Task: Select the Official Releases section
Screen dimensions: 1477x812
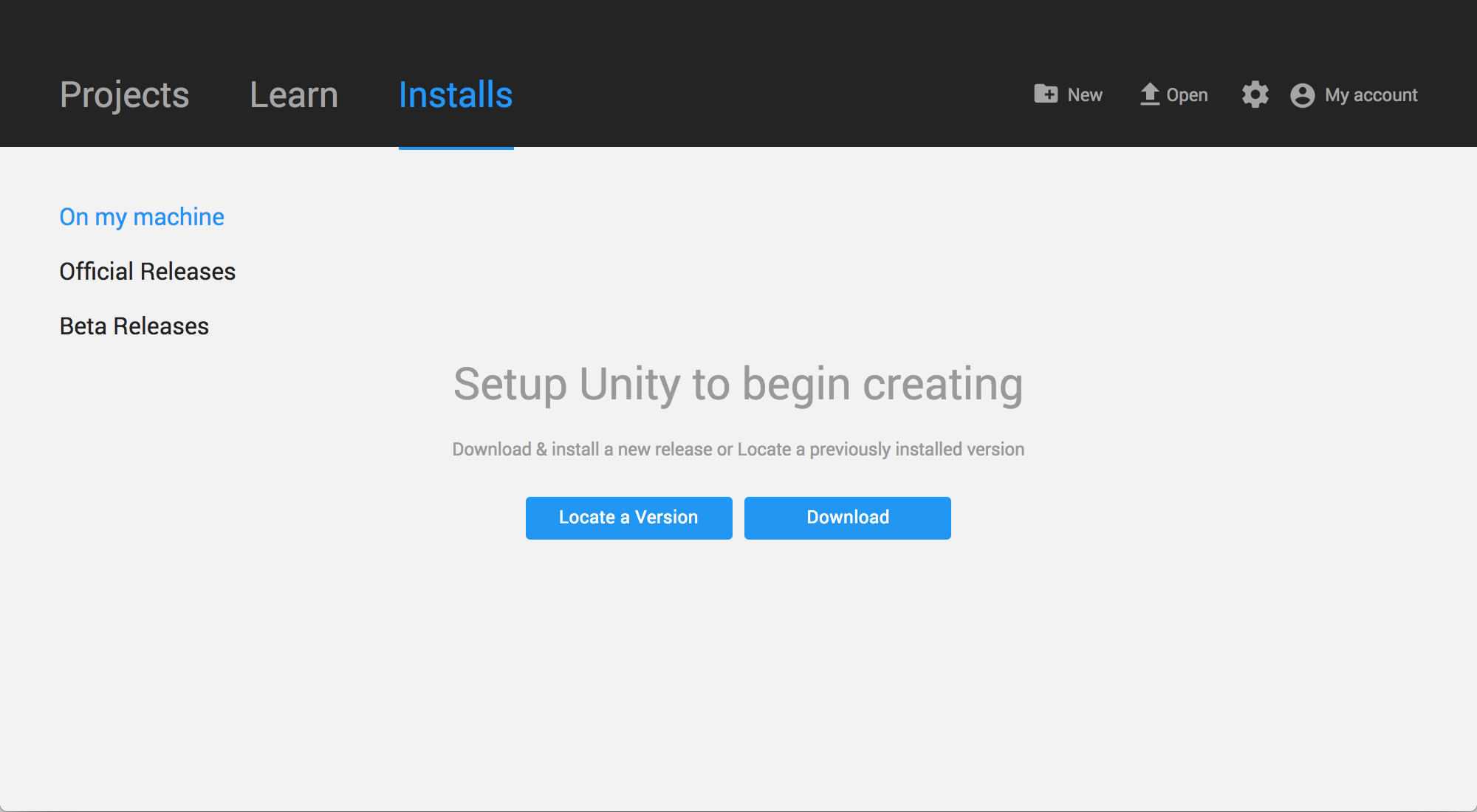Action: [x=147, y=270]
